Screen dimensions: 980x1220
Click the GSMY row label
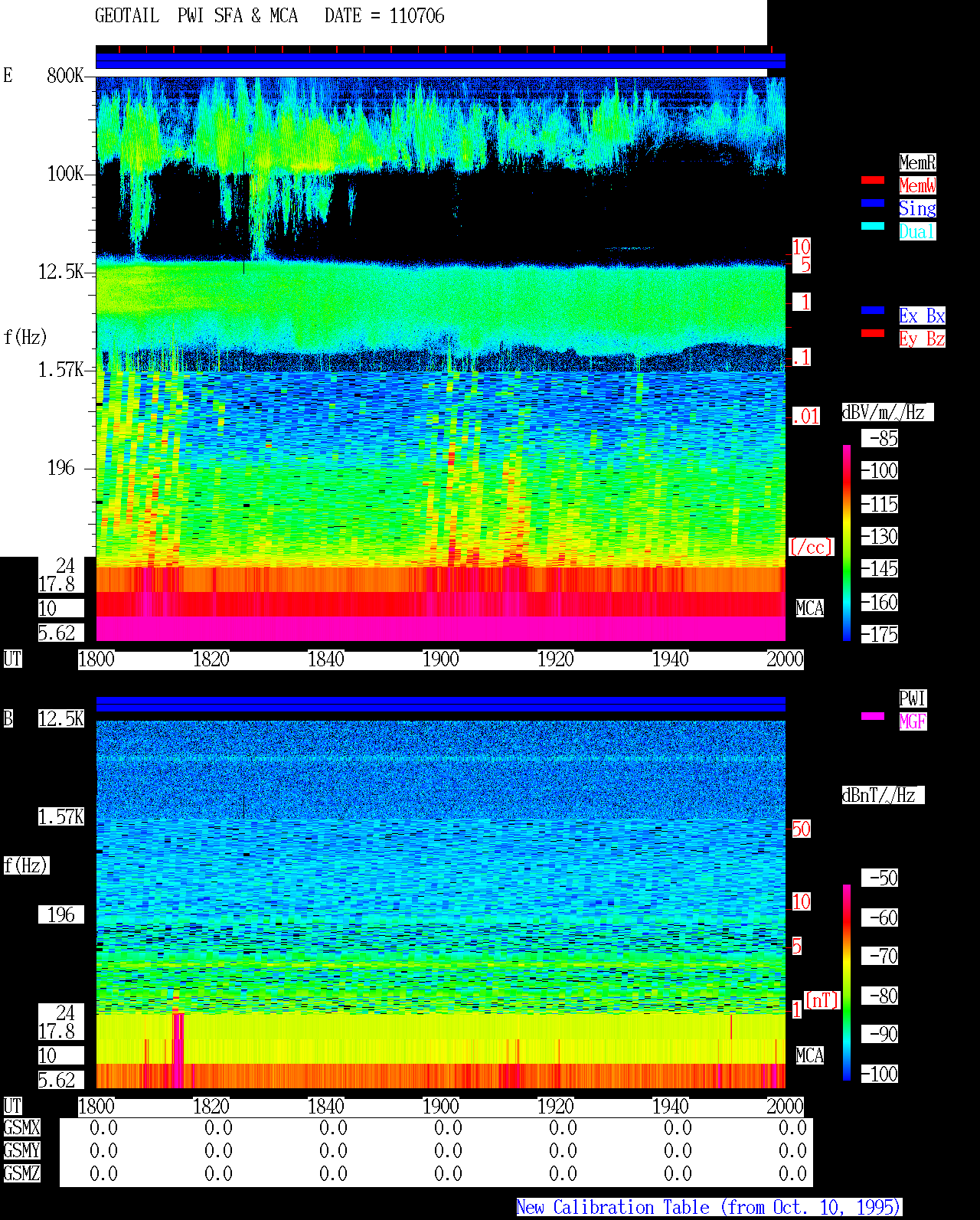[21, 1150]
